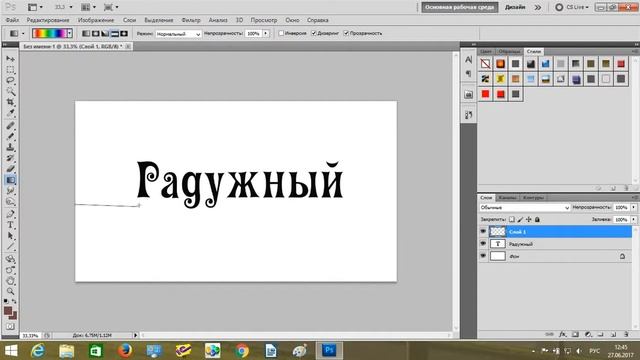Lock layer position icon
The image size is (640, 360).
(529, 220)
